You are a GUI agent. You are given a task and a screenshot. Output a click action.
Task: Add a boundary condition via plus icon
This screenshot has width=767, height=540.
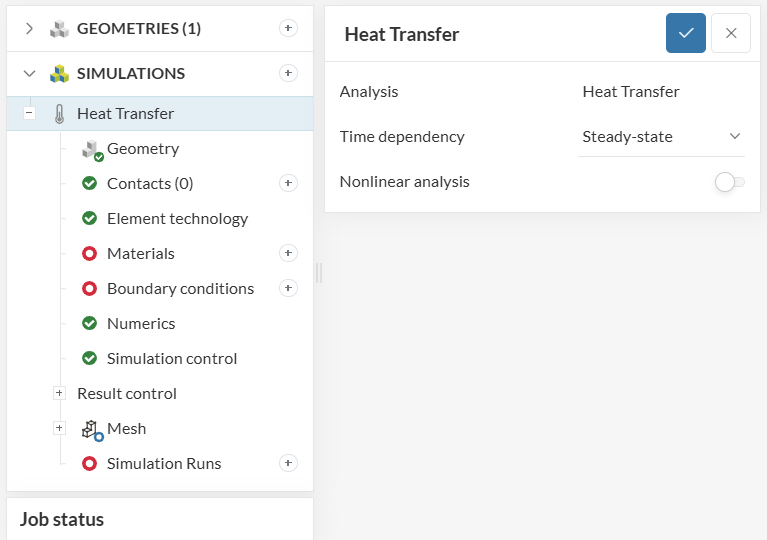pos(288,288)
